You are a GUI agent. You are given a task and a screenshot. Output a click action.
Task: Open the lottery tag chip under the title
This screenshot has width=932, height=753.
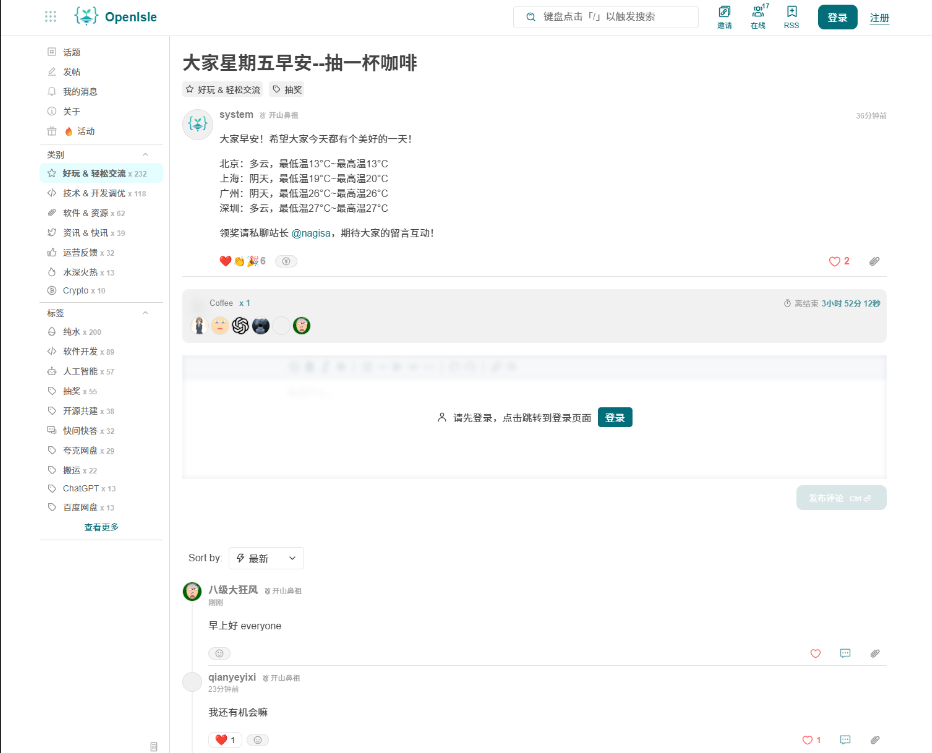coord(286,90)
